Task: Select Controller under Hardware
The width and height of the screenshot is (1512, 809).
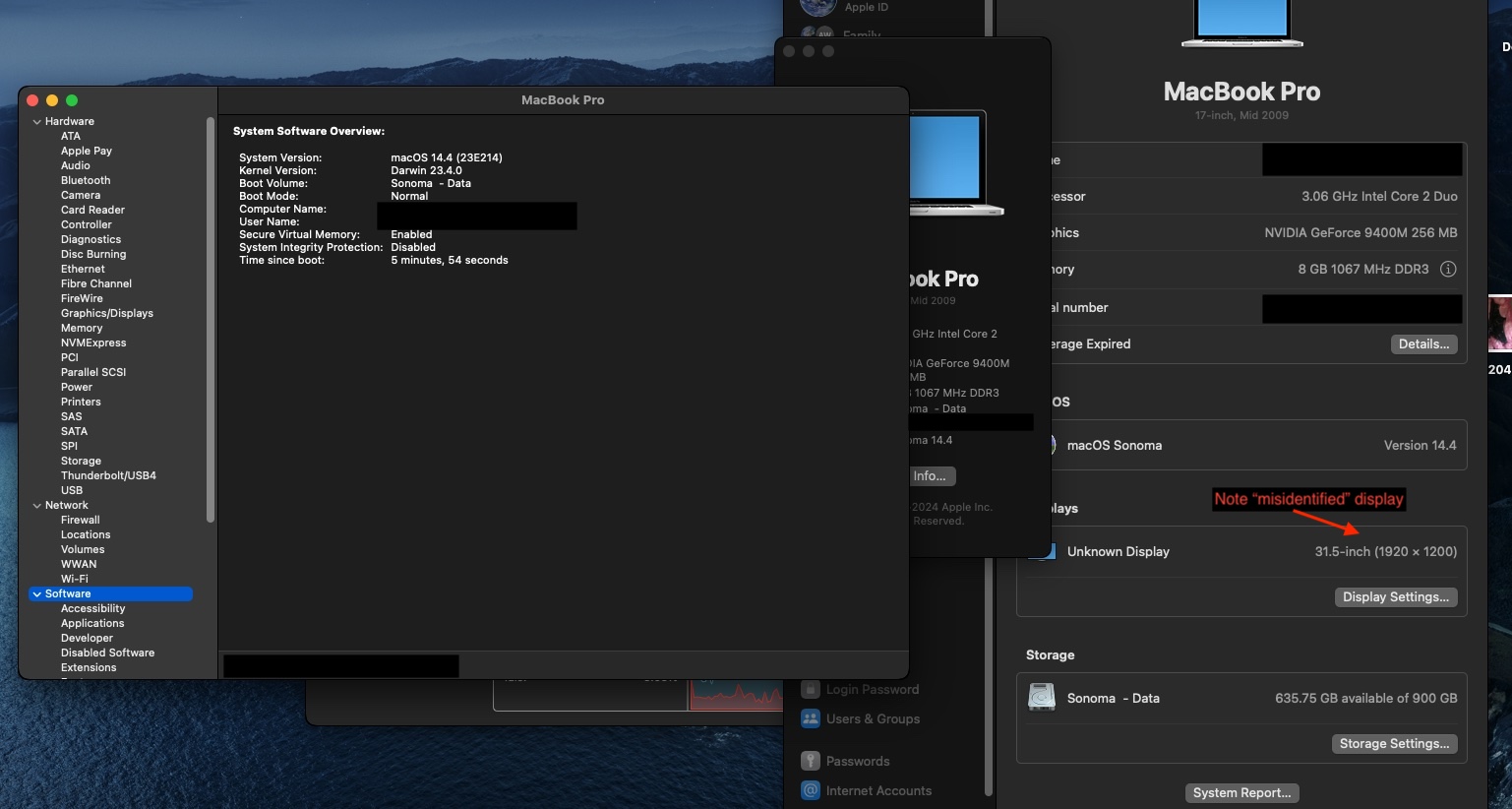Action: click(x=87, y=225)
